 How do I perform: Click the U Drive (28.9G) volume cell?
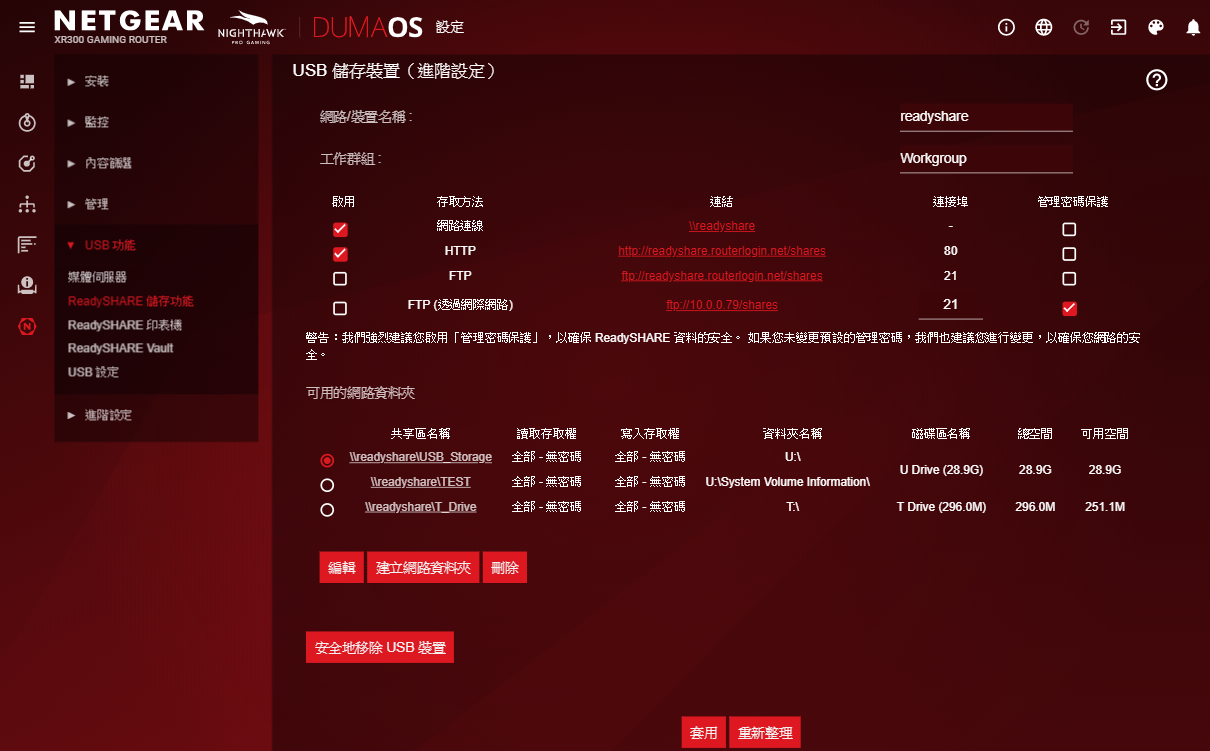941,469
